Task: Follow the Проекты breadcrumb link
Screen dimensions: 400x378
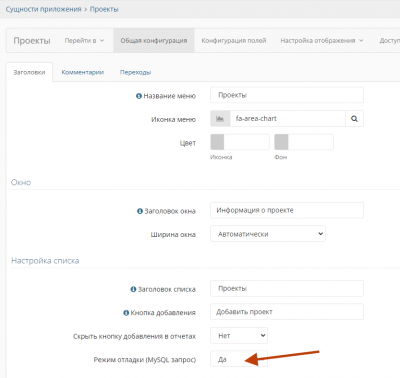Action: coord(104,9)
